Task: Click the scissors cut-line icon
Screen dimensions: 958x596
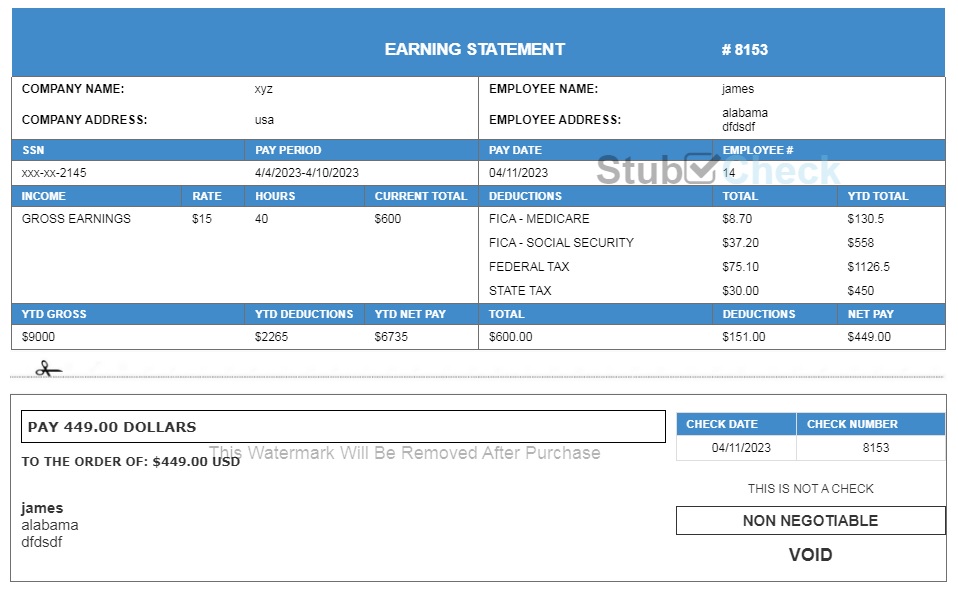Action: click(x=47, y=370)
